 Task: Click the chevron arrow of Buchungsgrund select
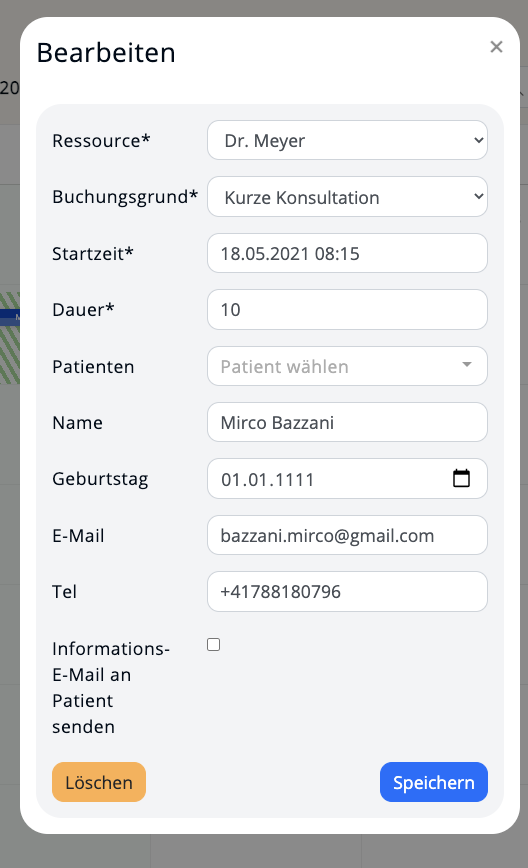pos(479,197)
